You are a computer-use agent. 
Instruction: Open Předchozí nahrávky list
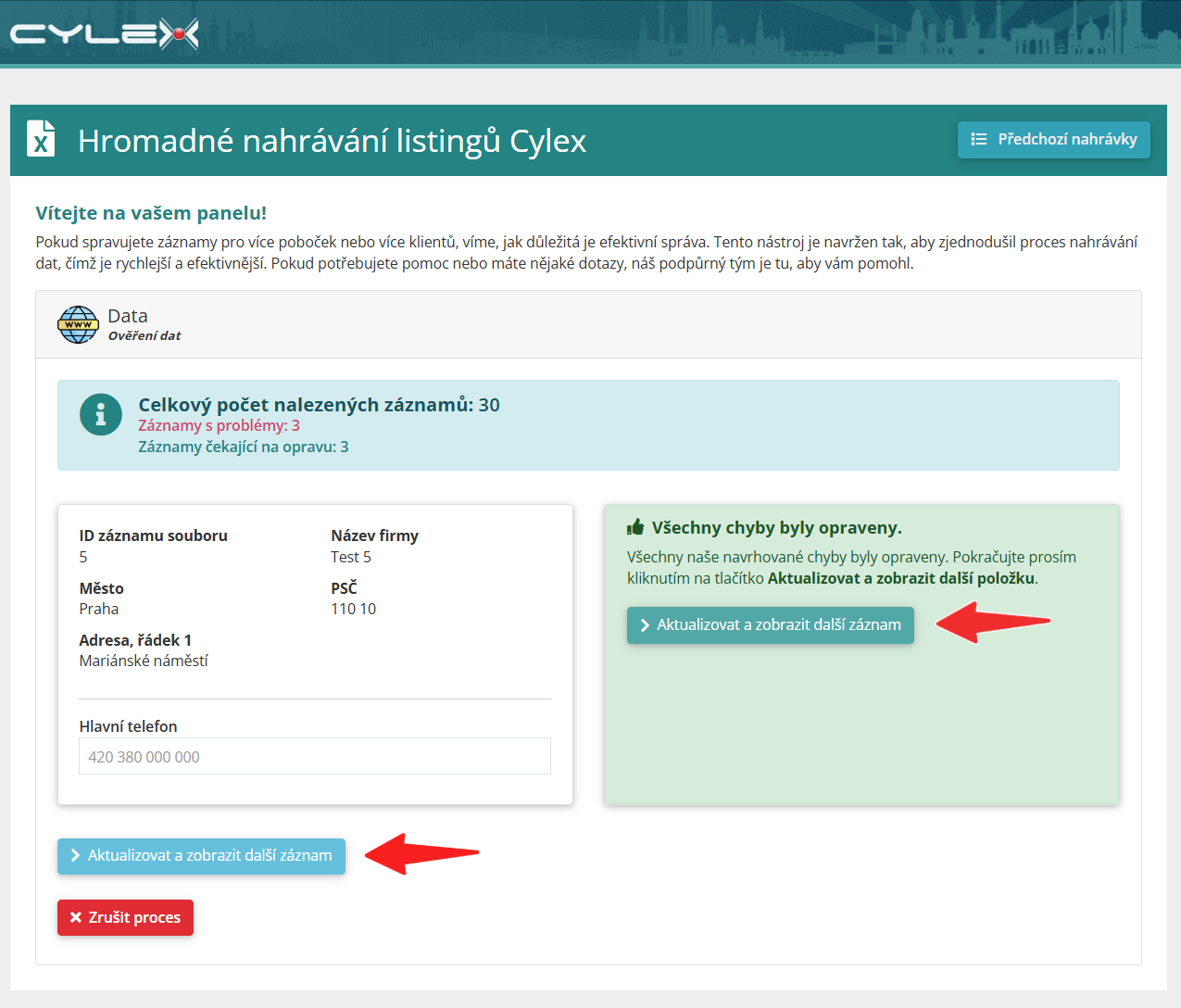click(1054, 140)
